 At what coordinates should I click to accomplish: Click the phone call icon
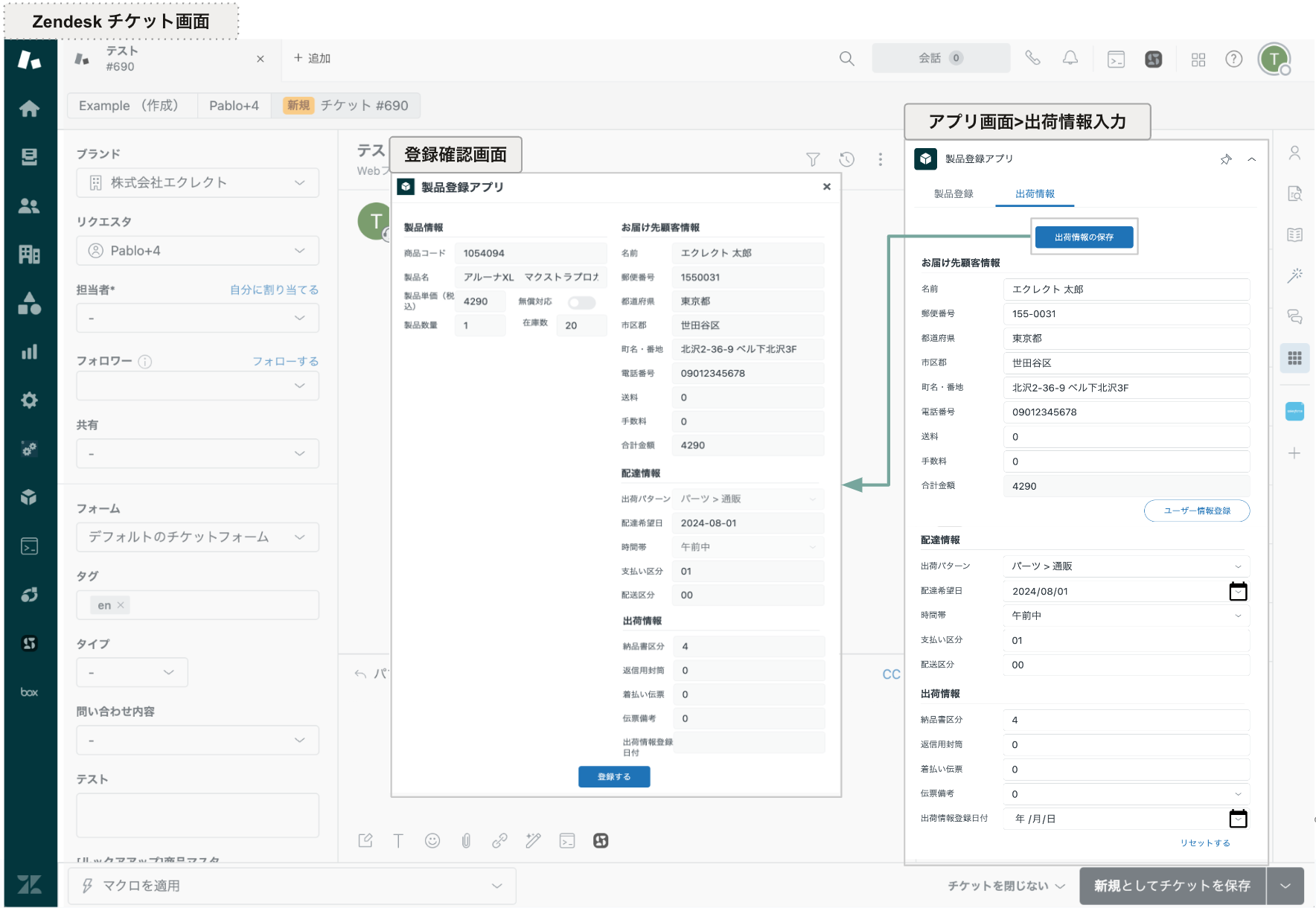click(1032, 58)
